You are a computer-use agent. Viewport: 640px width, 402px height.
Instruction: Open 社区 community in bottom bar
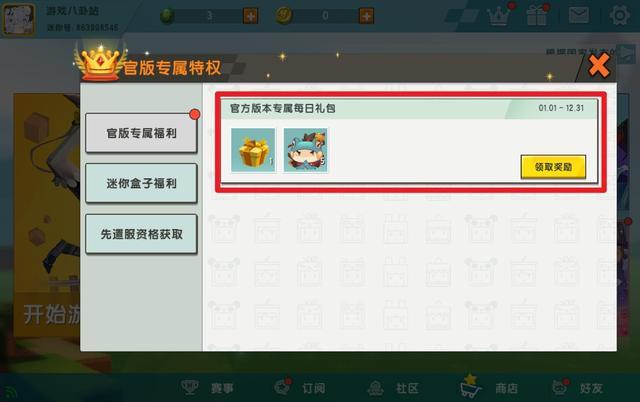coord(393,388)
